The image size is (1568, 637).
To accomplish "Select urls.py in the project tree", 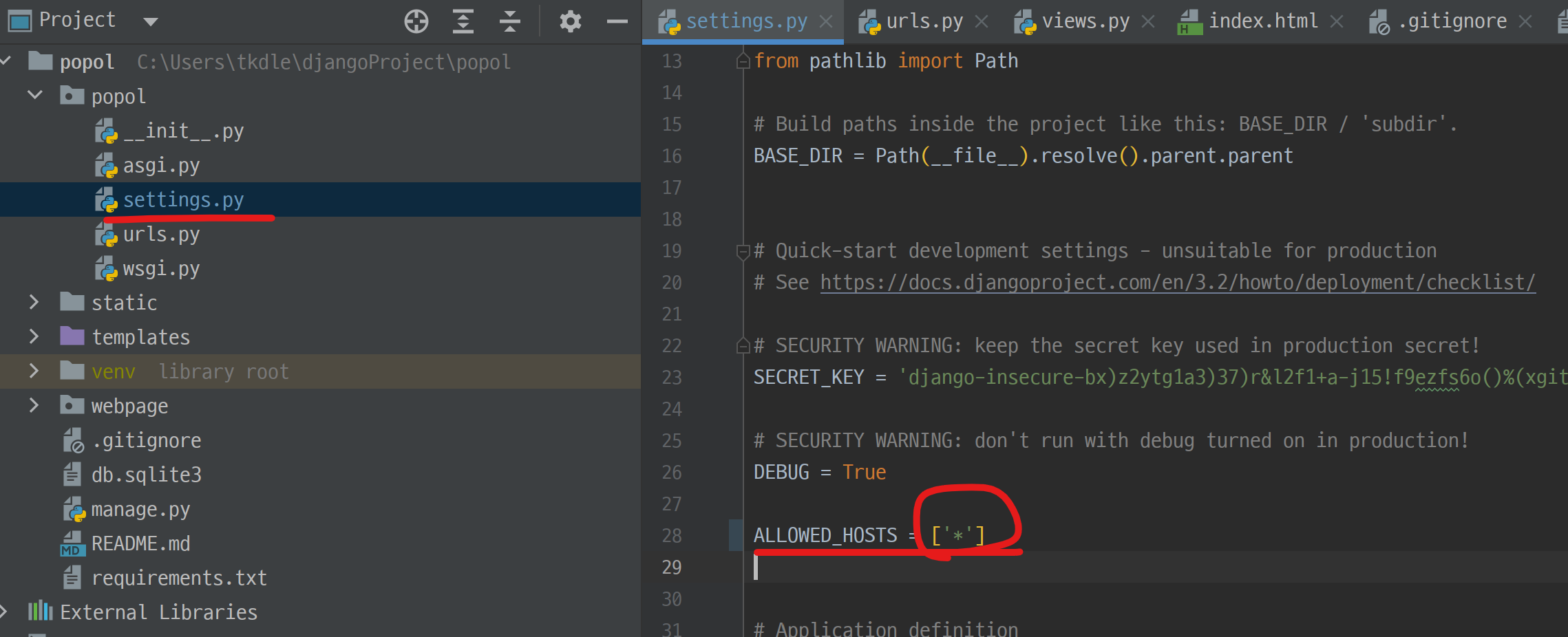I will coord(161,234).
